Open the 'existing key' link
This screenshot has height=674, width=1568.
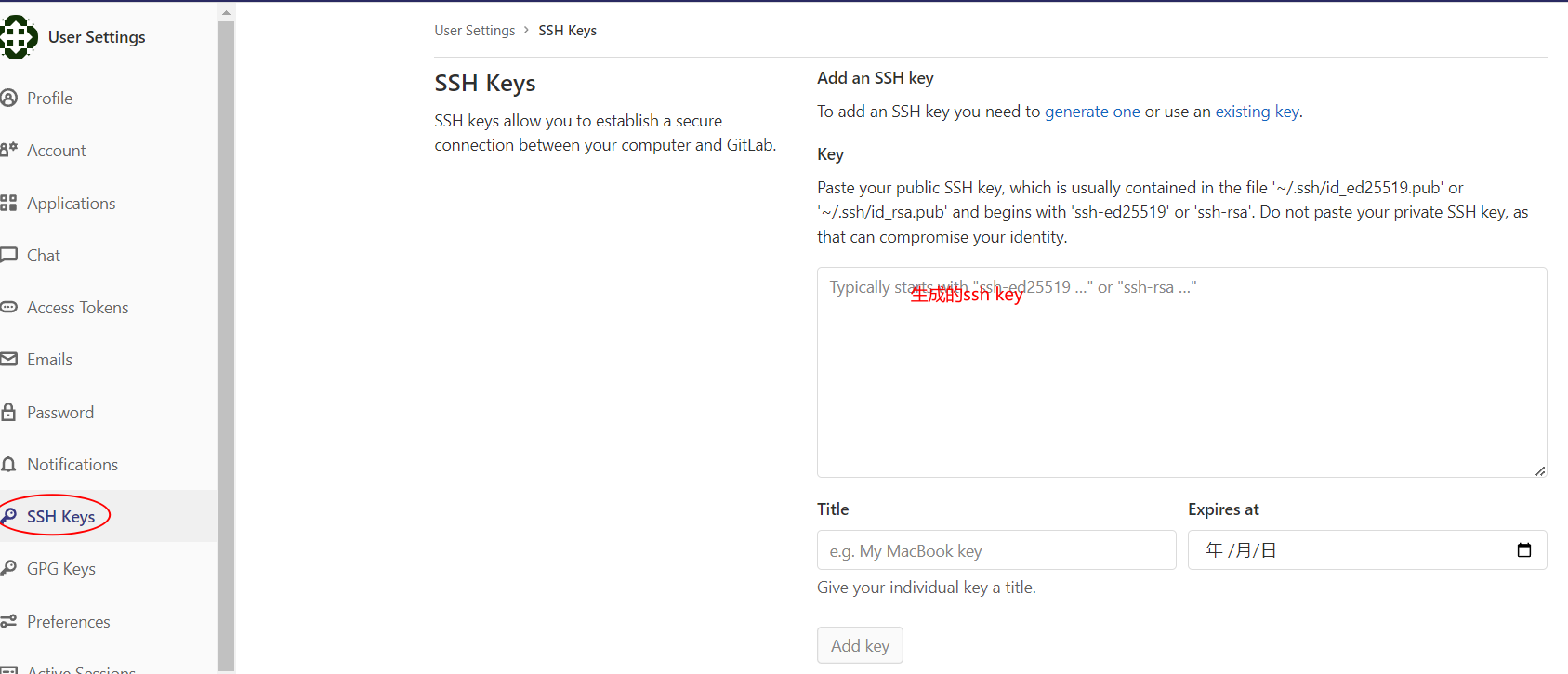1258,112
